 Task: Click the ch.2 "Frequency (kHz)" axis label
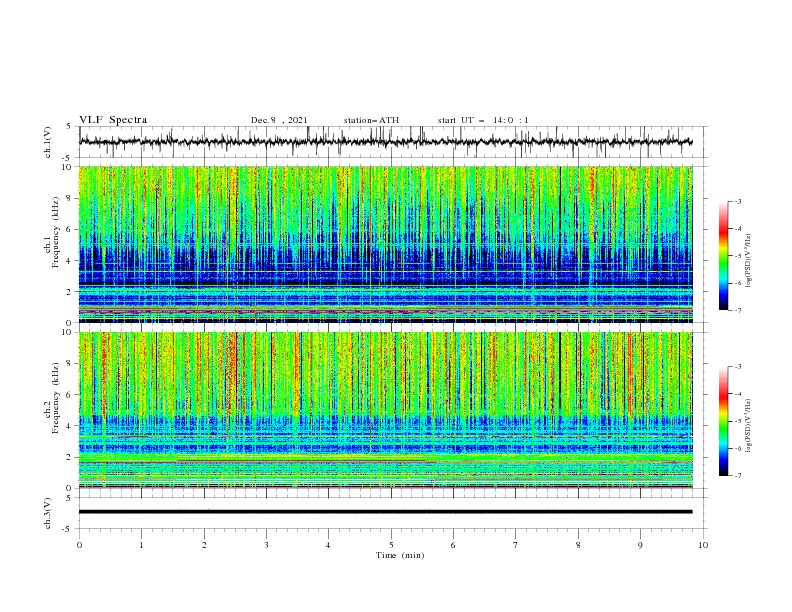pyautogui.click(x=56, y=397)
